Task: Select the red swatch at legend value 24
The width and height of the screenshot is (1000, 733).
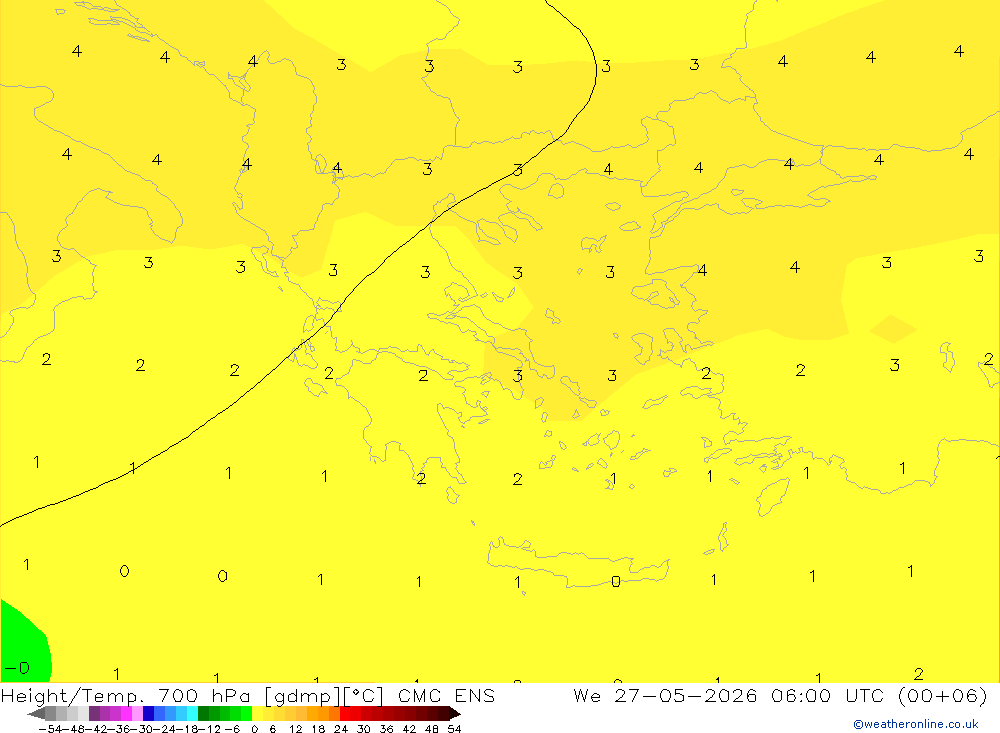Action: (345, 714)
